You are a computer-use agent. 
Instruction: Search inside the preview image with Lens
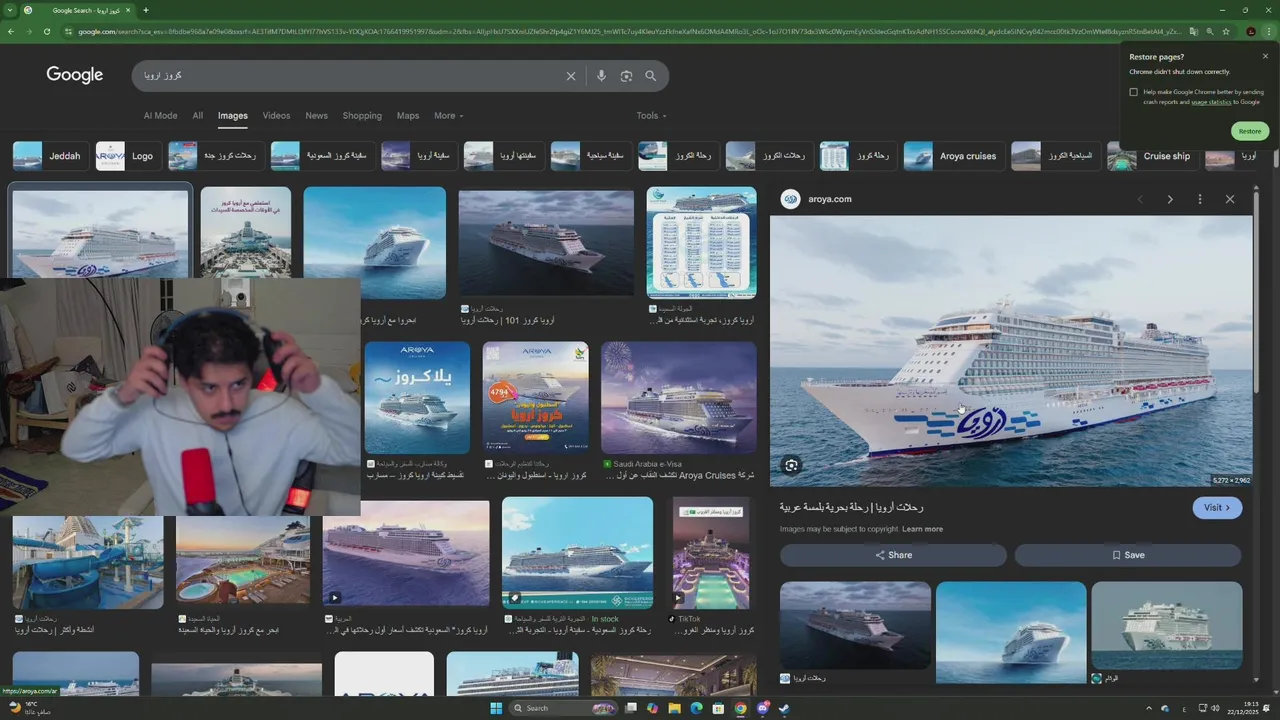(x=791, y=465)
